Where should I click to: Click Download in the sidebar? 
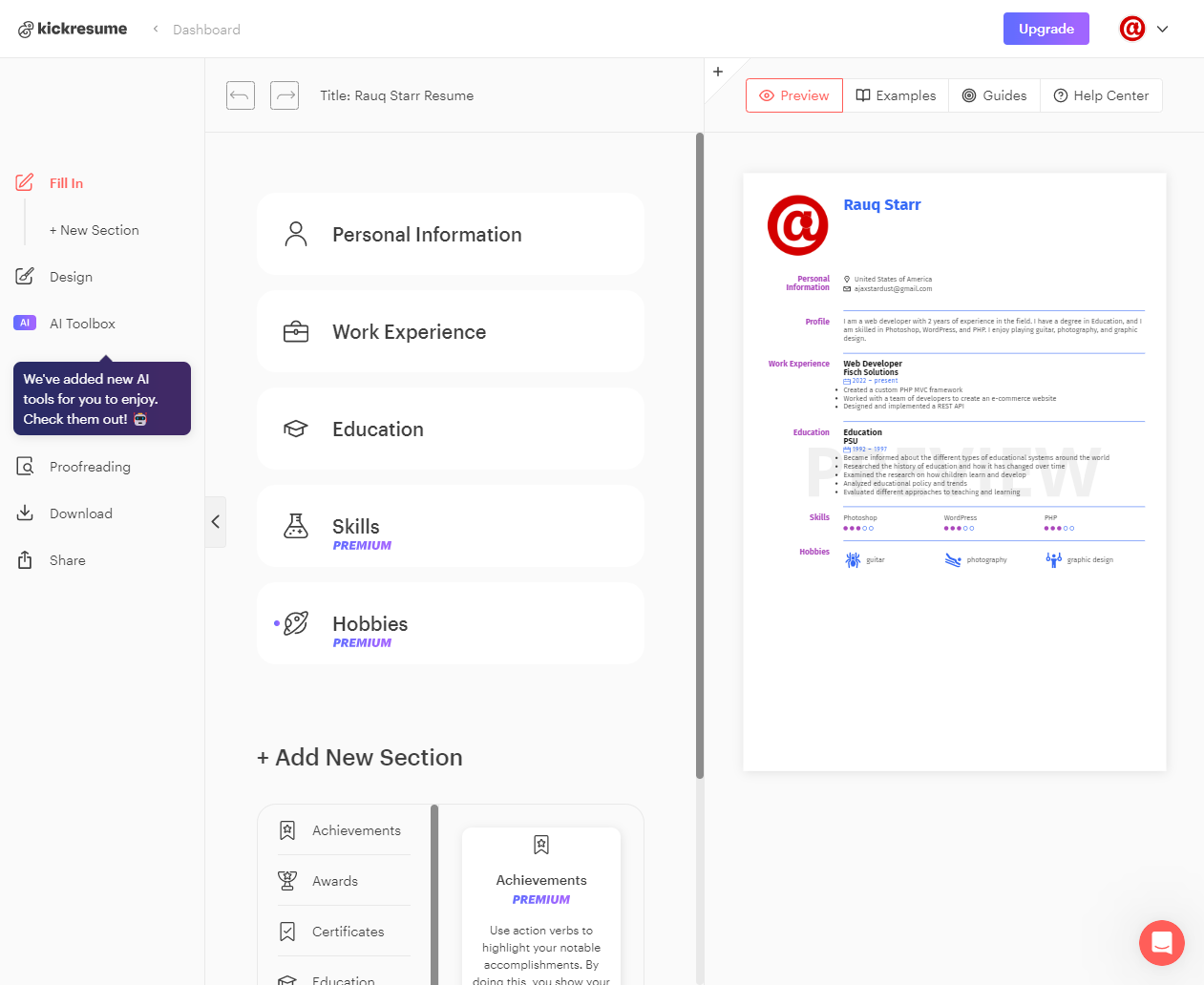coord(81,513)
